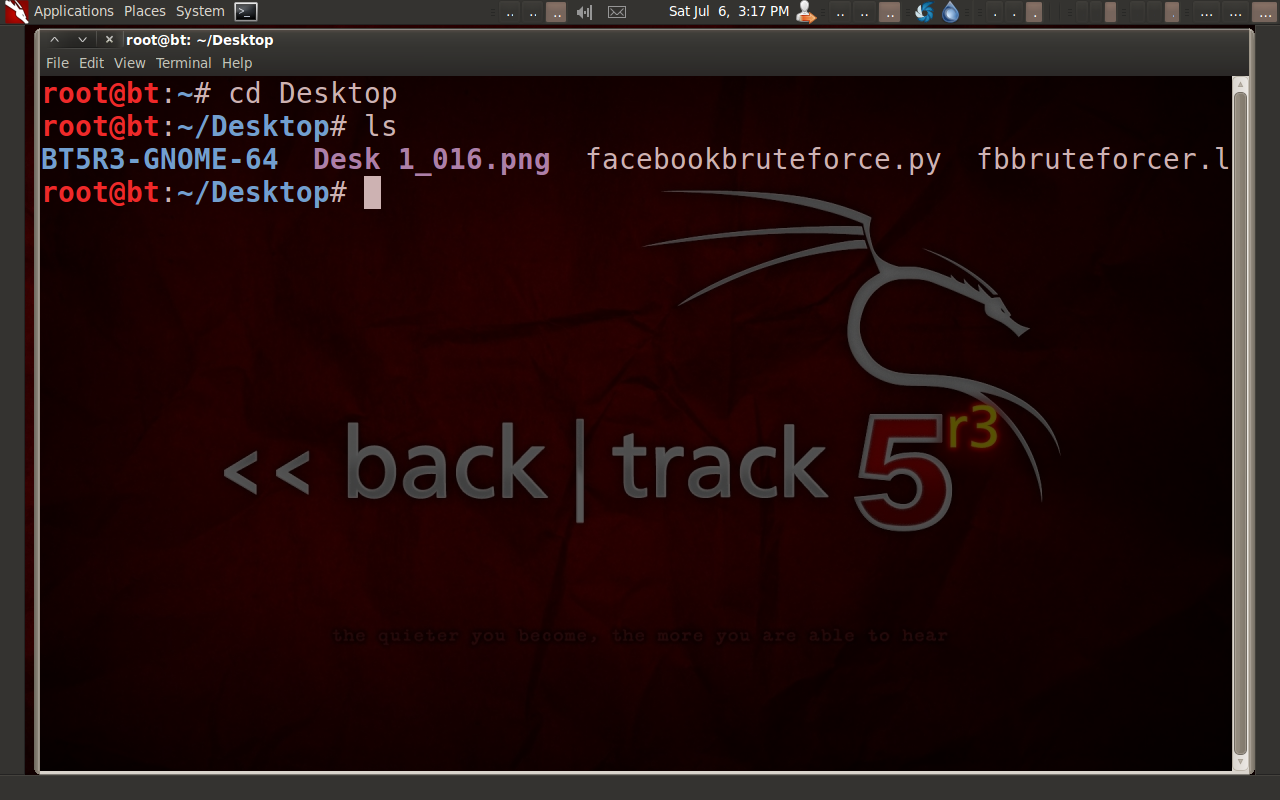Show the calendar from Sat Jul 6 clock
The width and height of the screenshot is (1280, 800).
coord(729,11)
